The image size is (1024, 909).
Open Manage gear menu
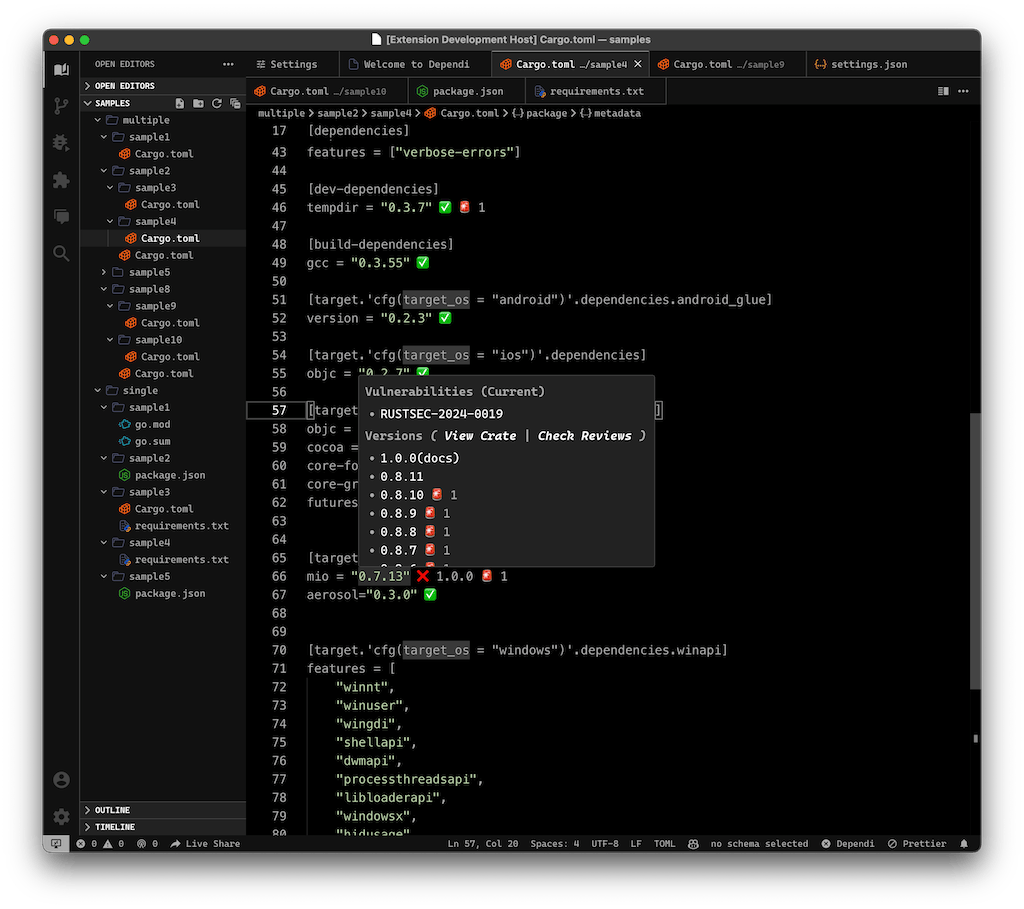pyautogui.click(x=61, y=816)
